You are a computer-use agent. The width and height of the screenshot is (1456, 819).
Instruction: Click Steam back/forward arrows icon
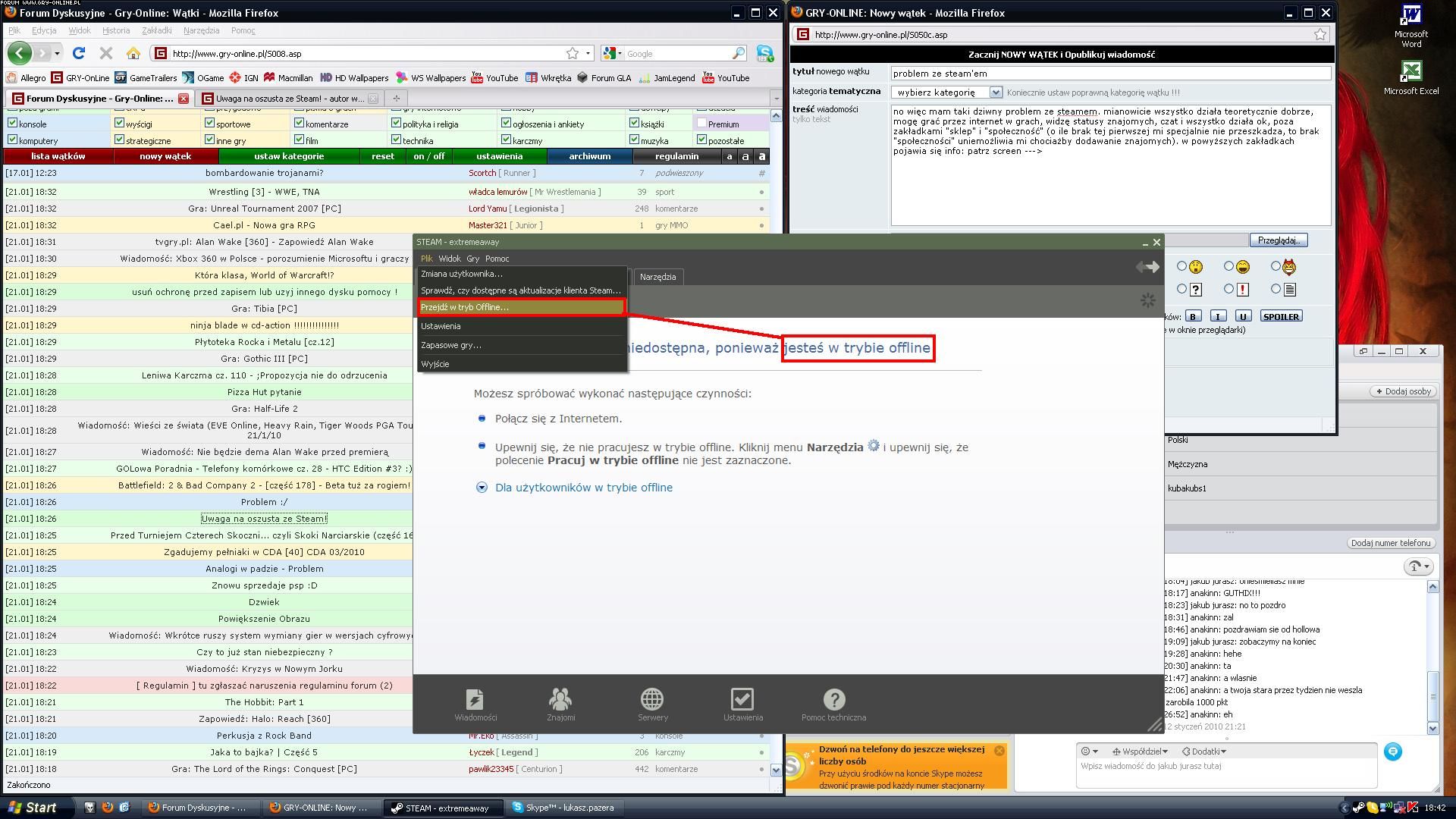click(x=1147, y=266)
